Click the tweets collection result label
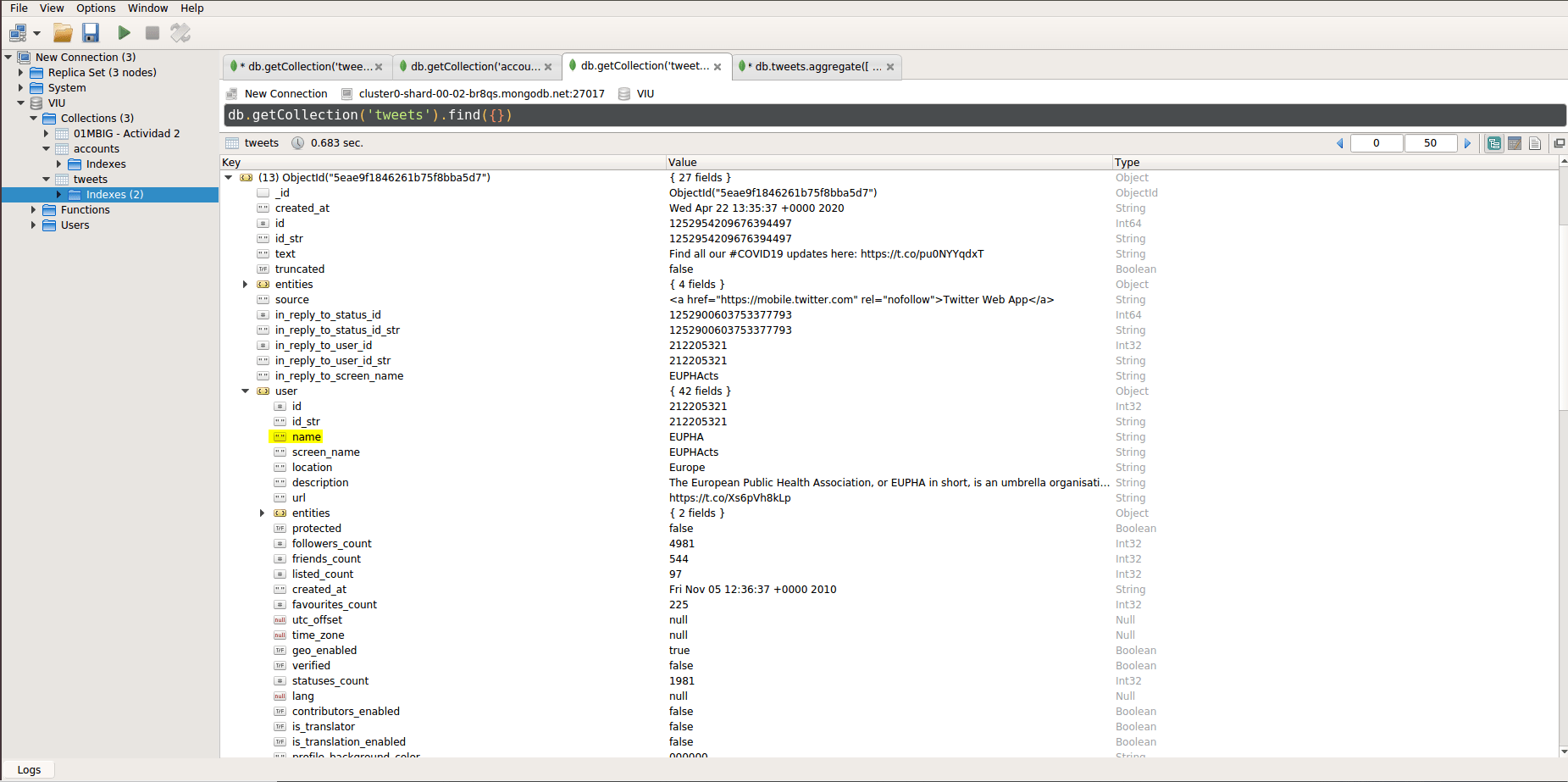The width and height of the screenshot is (1568, 782). click(x=261, y=143)
